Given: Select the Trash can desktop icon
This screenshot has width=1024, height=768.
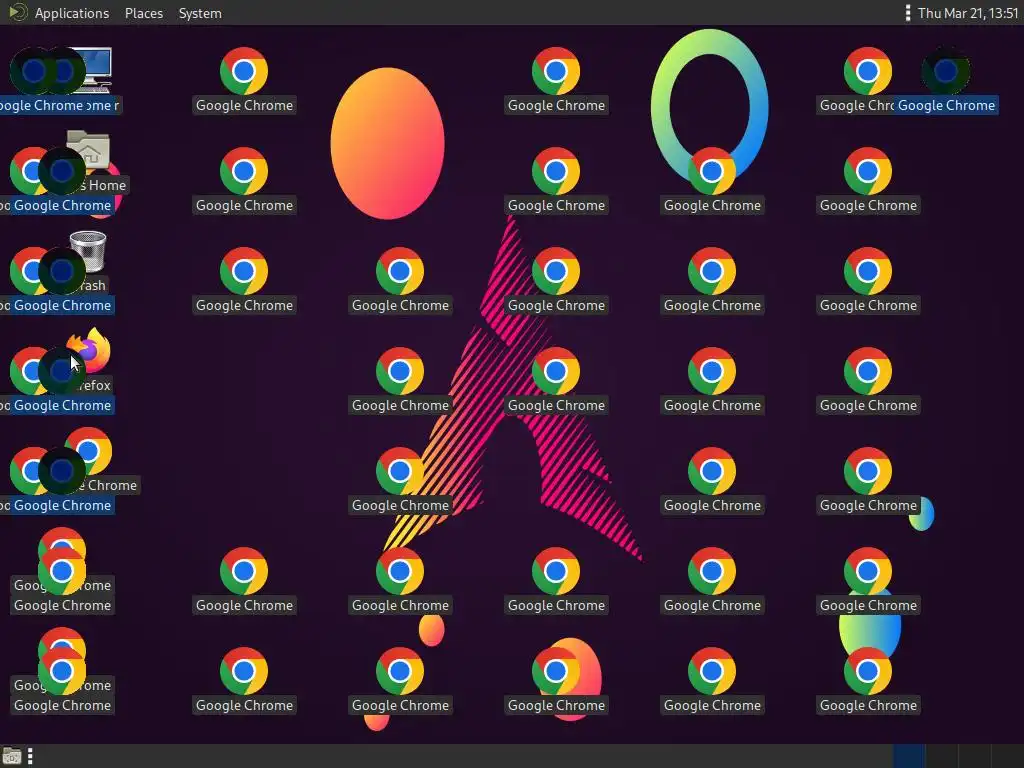Looking at the screenshot, I should coord(89,250).
